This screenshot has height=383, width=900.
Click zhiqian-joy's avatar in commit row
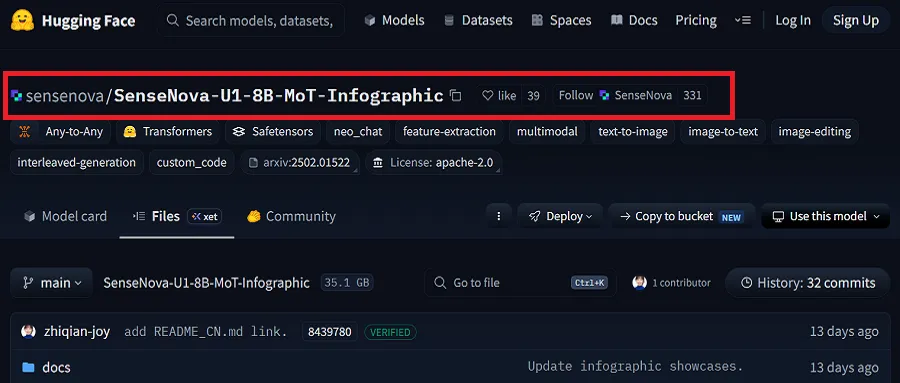[x=28, y=332]
